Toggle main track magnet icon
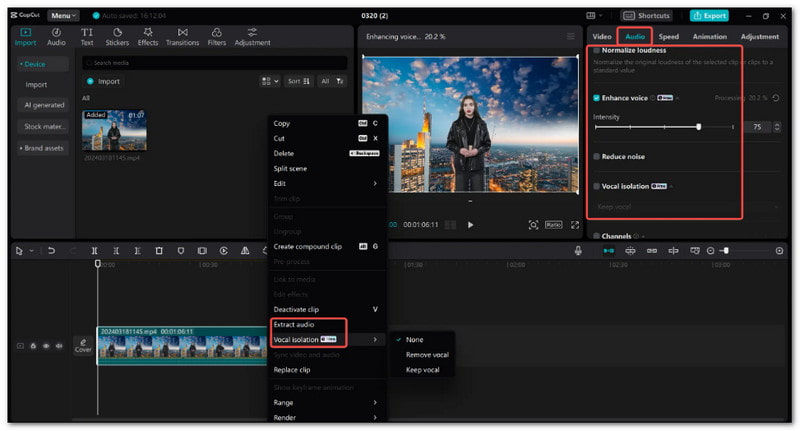 (x=608, y=250)
